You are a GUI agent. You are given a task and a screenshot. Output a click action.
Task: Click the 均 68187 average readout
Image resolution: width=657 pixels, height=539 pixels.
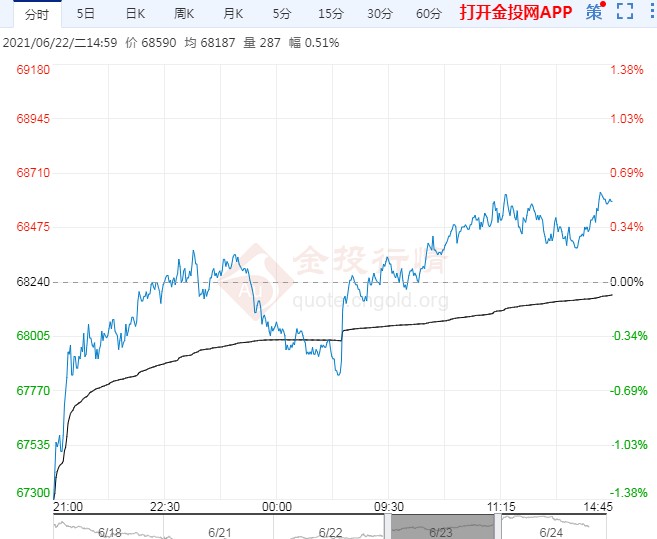pyautogui.click(x=210, y=43)
